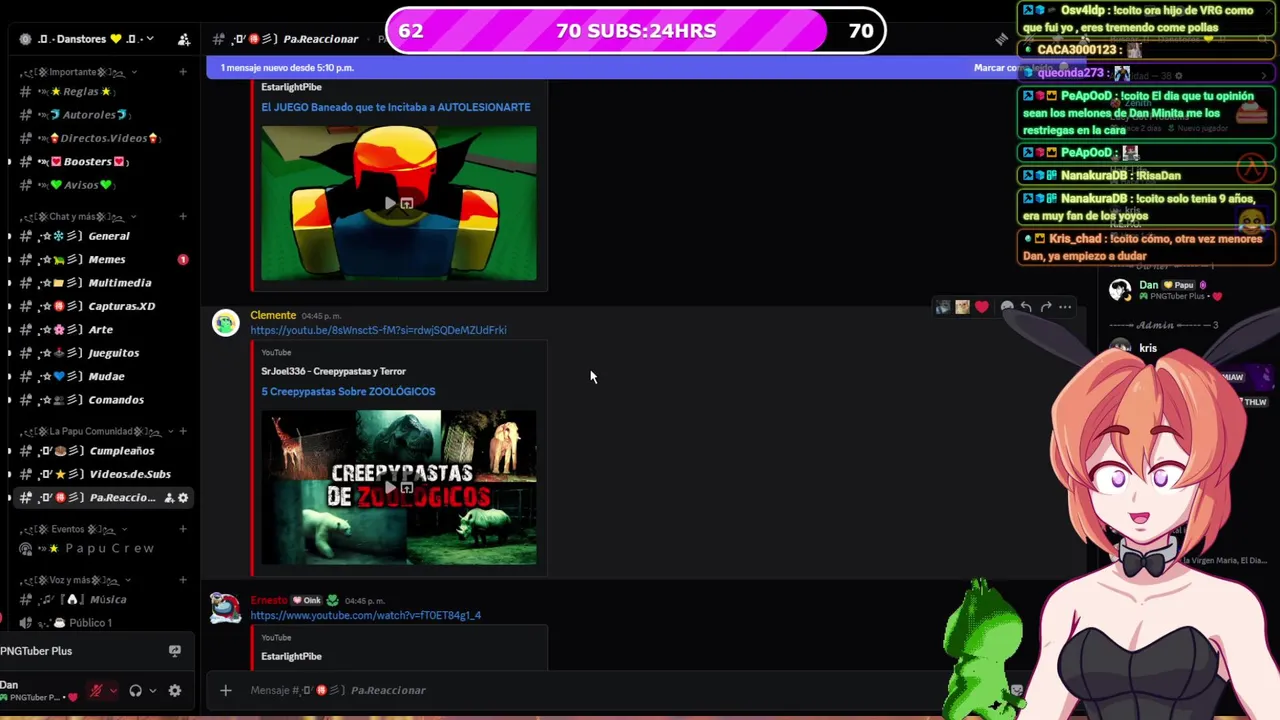
Task: Add channel to the Importante category
Action: pos(183,72)
